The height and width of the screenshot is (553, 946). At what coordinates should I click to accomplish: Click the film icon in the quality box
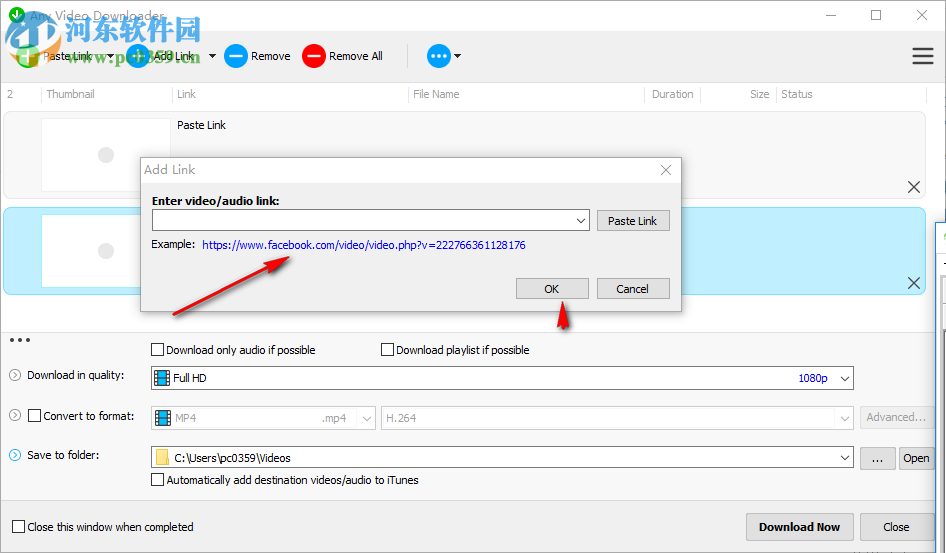pos(162,378)
